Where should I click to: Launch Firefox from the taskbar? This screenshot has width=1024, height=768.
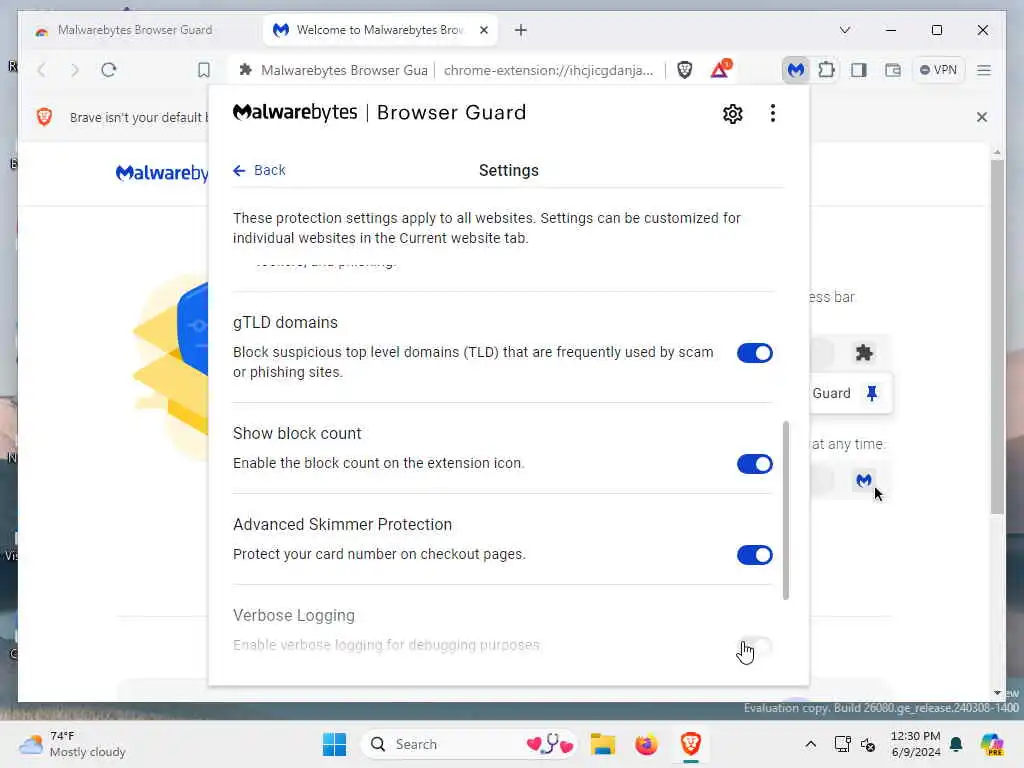(x=647, y=744)
